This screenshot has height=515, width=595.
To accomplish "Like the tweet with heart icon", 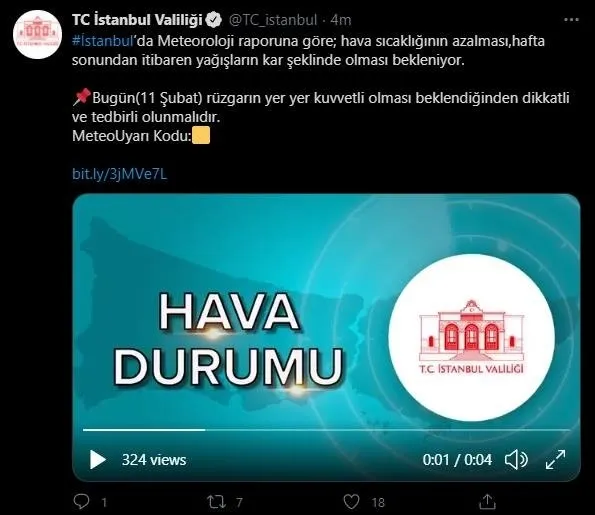I will point(351,502).
